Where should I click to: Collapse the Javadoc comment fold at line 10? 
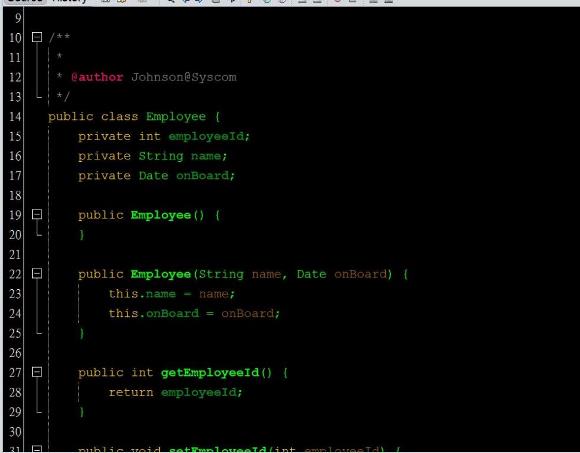tap(37, 37)
